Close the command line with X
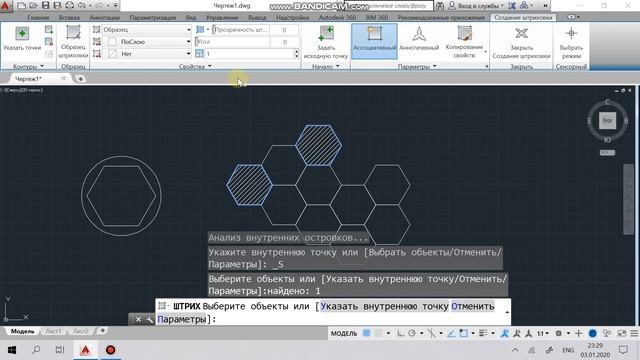640x360 pixels. pyautogui.click(x=138, y=319)
